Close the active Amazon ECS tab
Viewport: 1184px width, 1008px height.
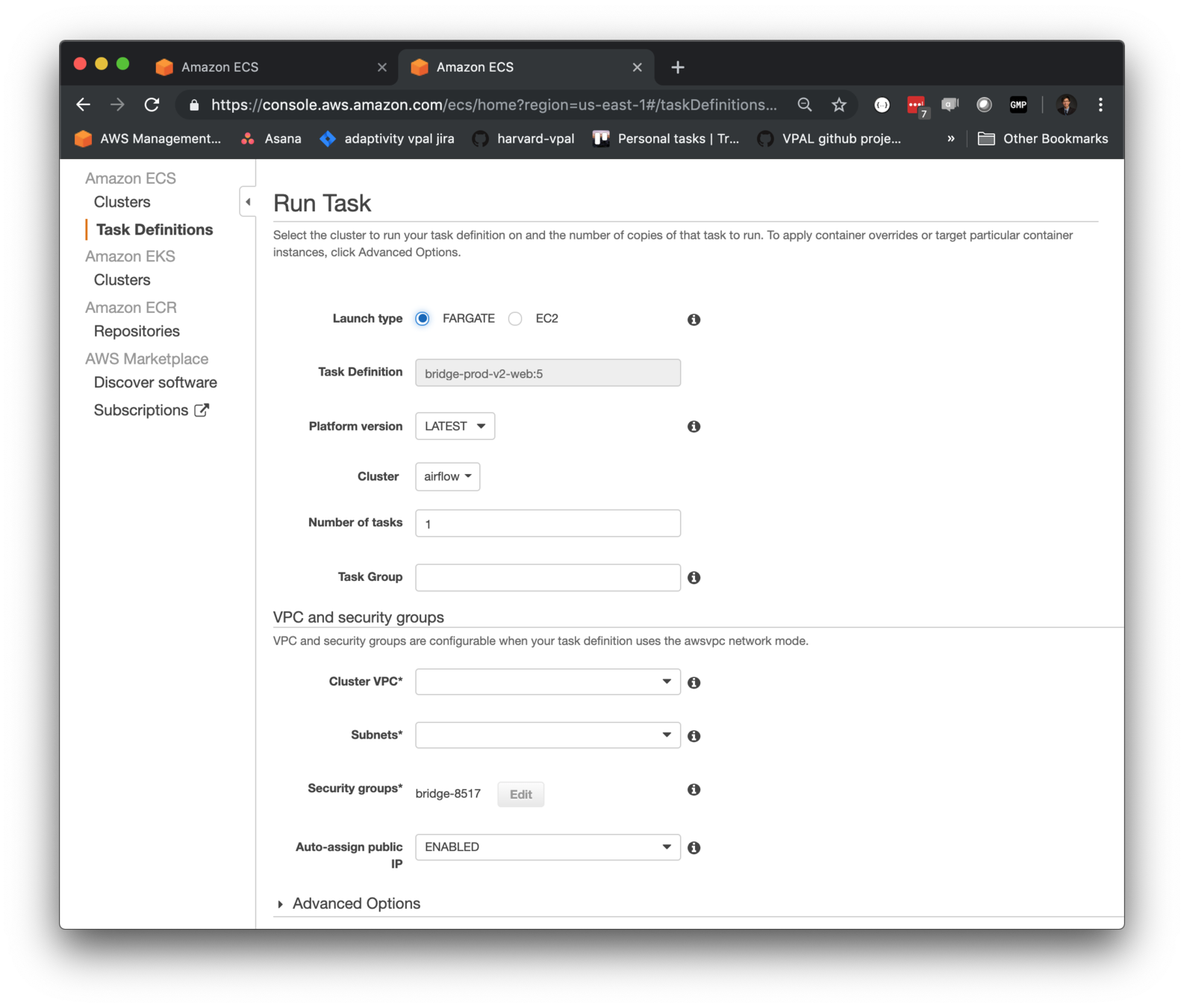637,67
